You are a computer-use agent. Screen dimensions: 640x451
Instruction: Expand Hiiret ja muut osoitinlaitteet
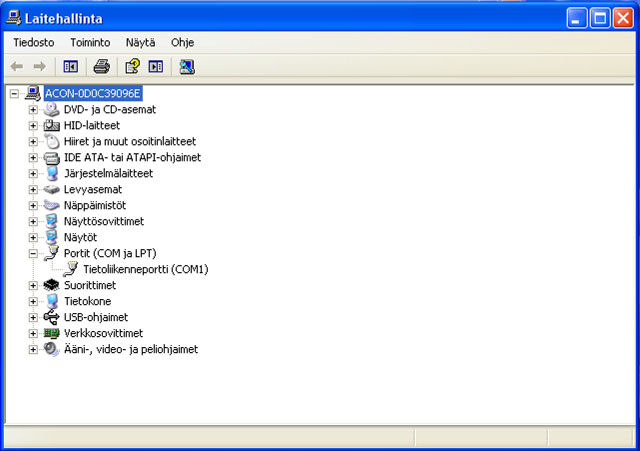coord(33,142)
